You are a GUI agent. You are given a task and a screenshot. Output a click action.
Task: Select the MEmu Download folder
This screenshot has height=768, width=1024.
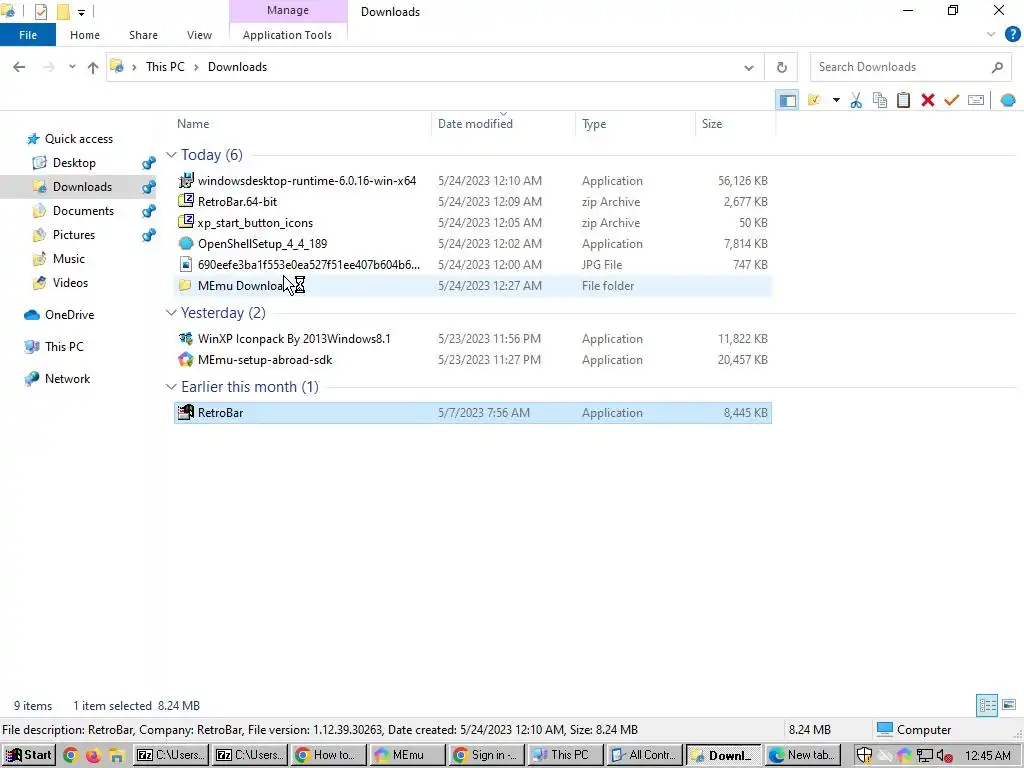[473, 285]
